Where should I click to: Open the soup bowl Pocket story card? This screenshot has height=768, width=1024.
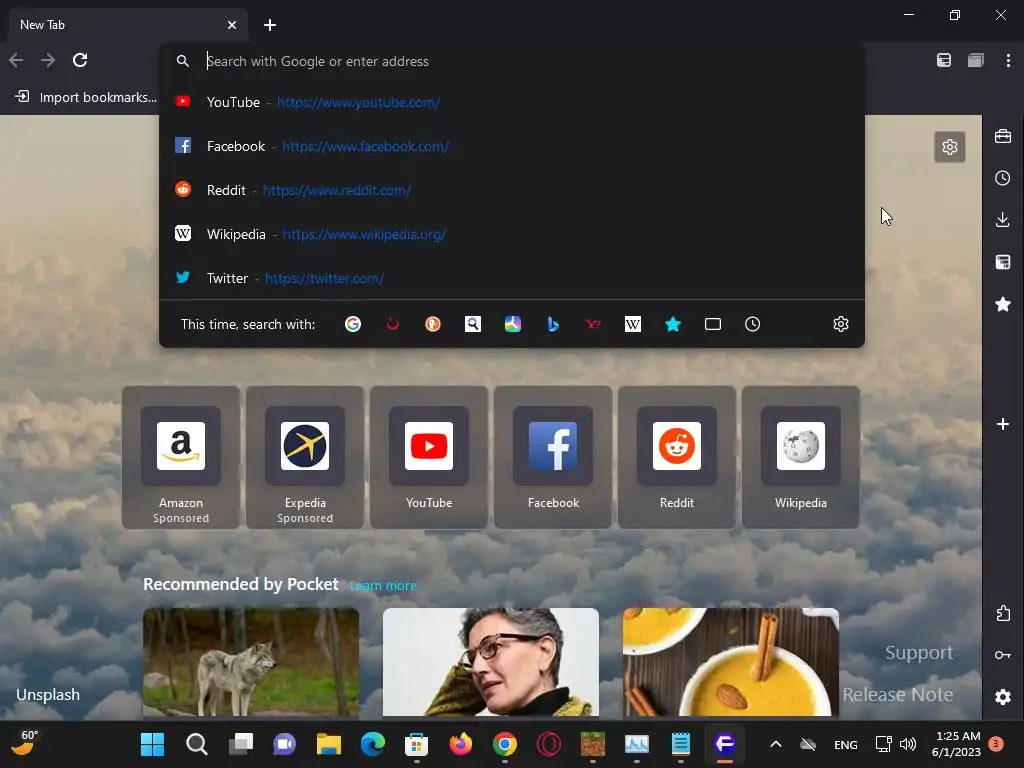point(731,662)
